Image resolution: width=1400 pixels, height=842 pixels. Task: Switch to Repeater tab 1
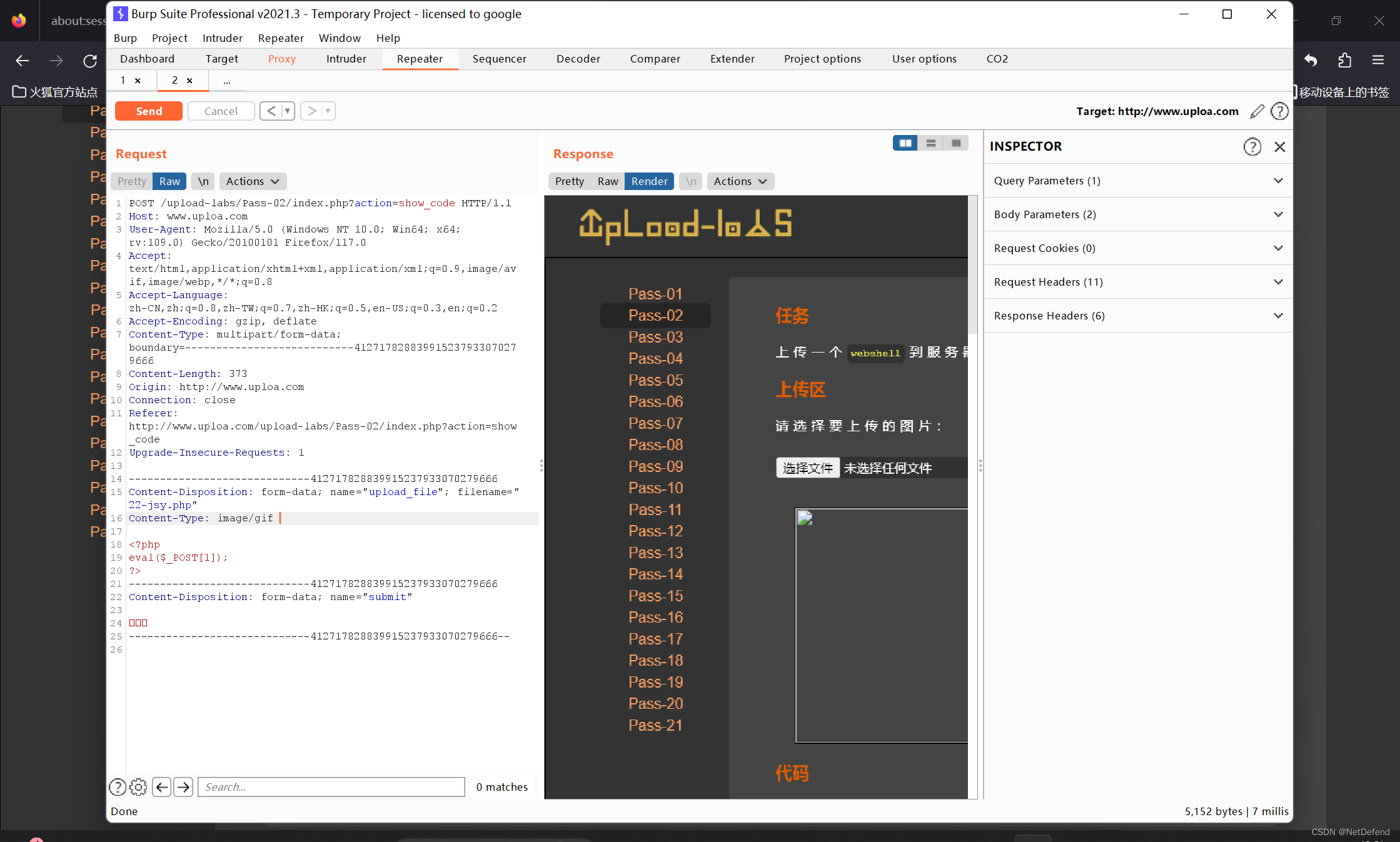tap(123, 80)
